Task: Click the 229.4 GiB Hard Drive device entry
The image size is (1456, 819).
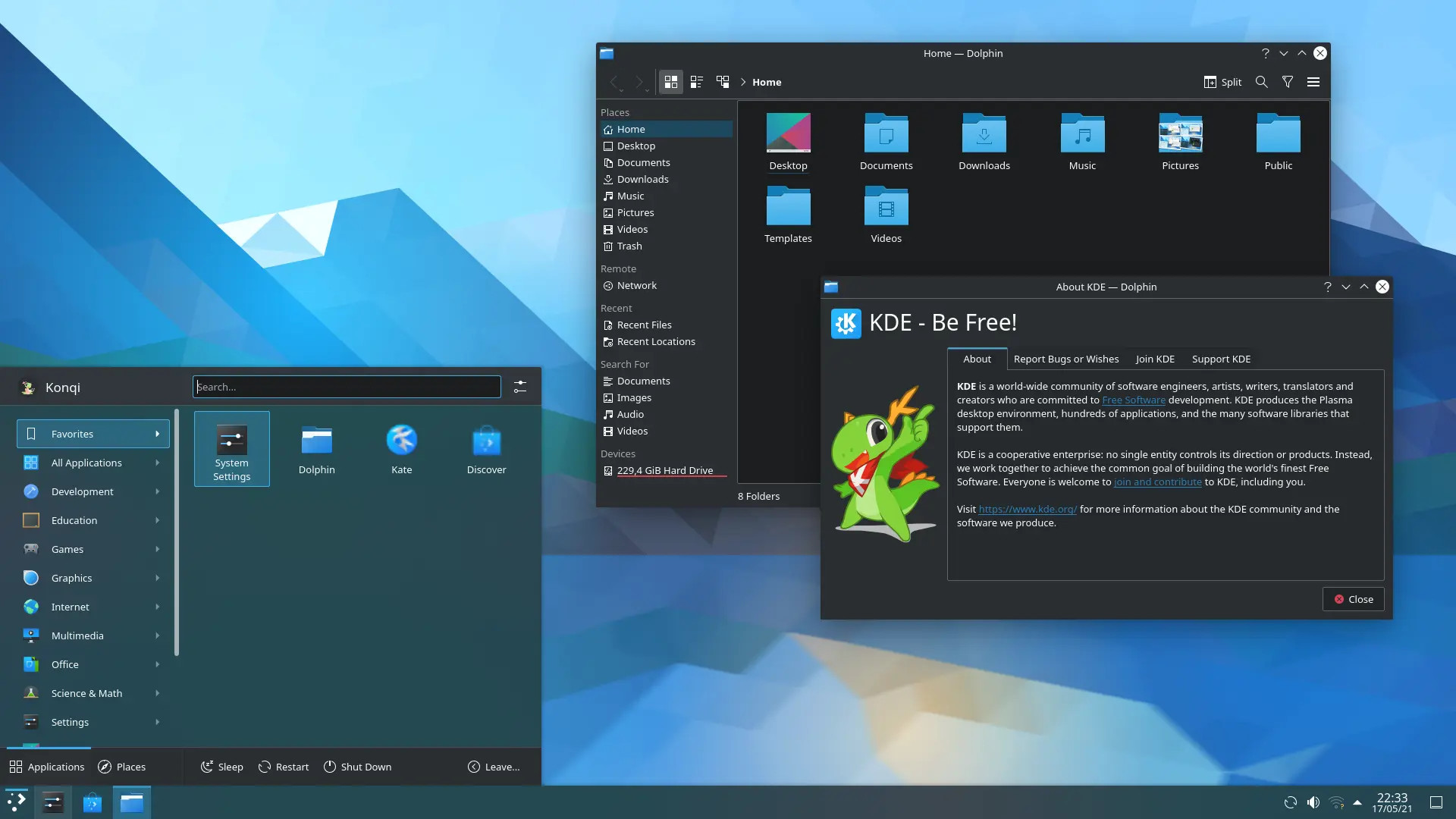Action: point(664,470)
